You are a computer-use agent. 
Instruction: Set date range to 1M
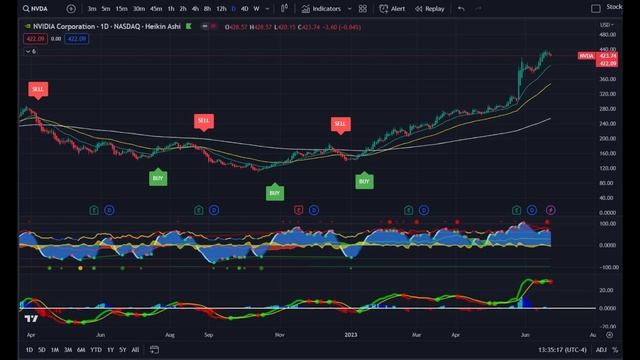coord(55,350)
